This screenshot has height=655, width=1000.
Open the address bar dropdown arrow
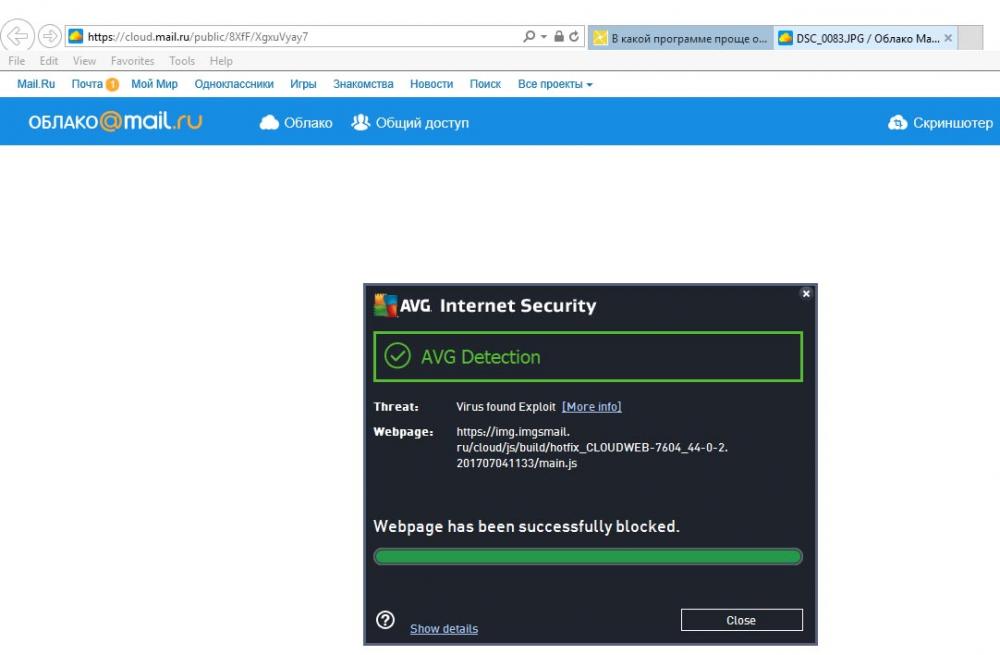543,37
